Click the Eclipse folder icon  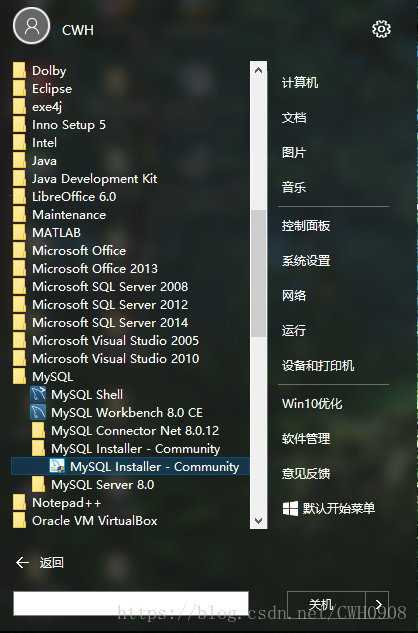19,89
